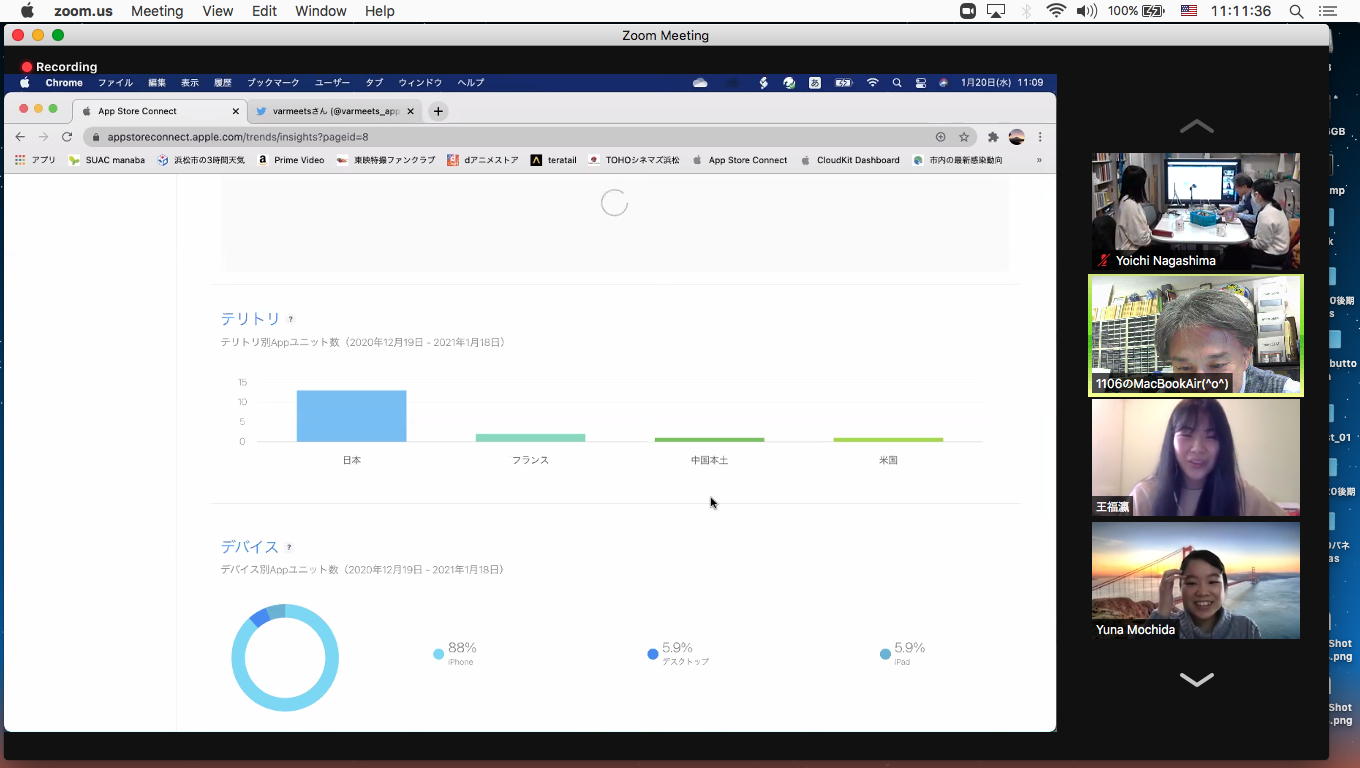Click the あ input method icon in shared menu bar
Screen dimensions: 1360x768
tap(815, 83)
